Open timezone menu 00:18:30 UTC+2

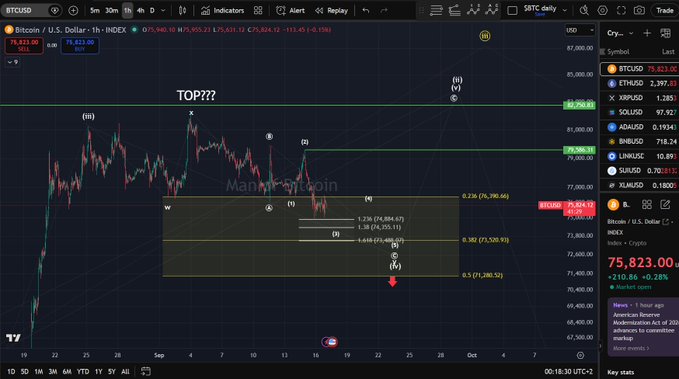(568, 372)
